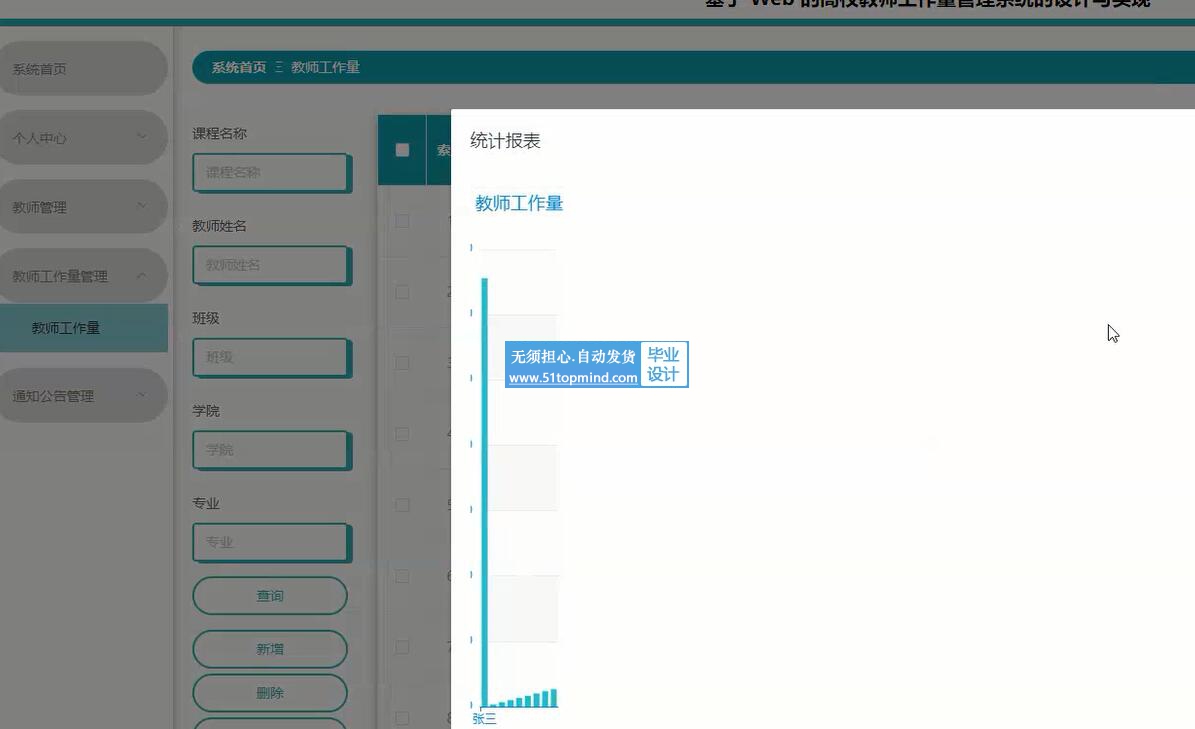Open the 通知公告管理 sidebar menu
The height and width of the screenshot is (729, 1195).
[82, 396]
